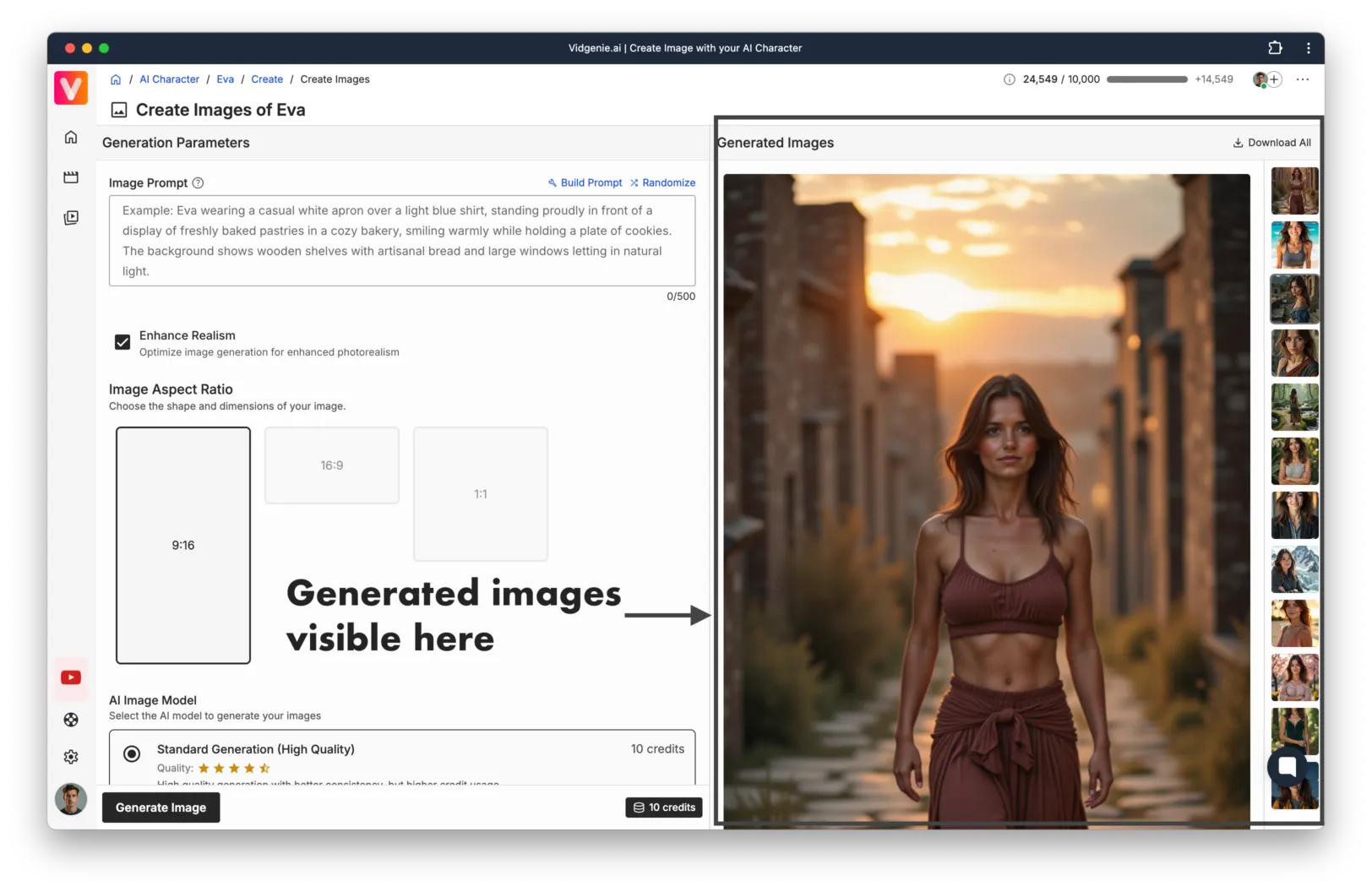Click the +14,549 credits text
The width and height of the screenshot is (1372, 892).
coord(1214,79)
